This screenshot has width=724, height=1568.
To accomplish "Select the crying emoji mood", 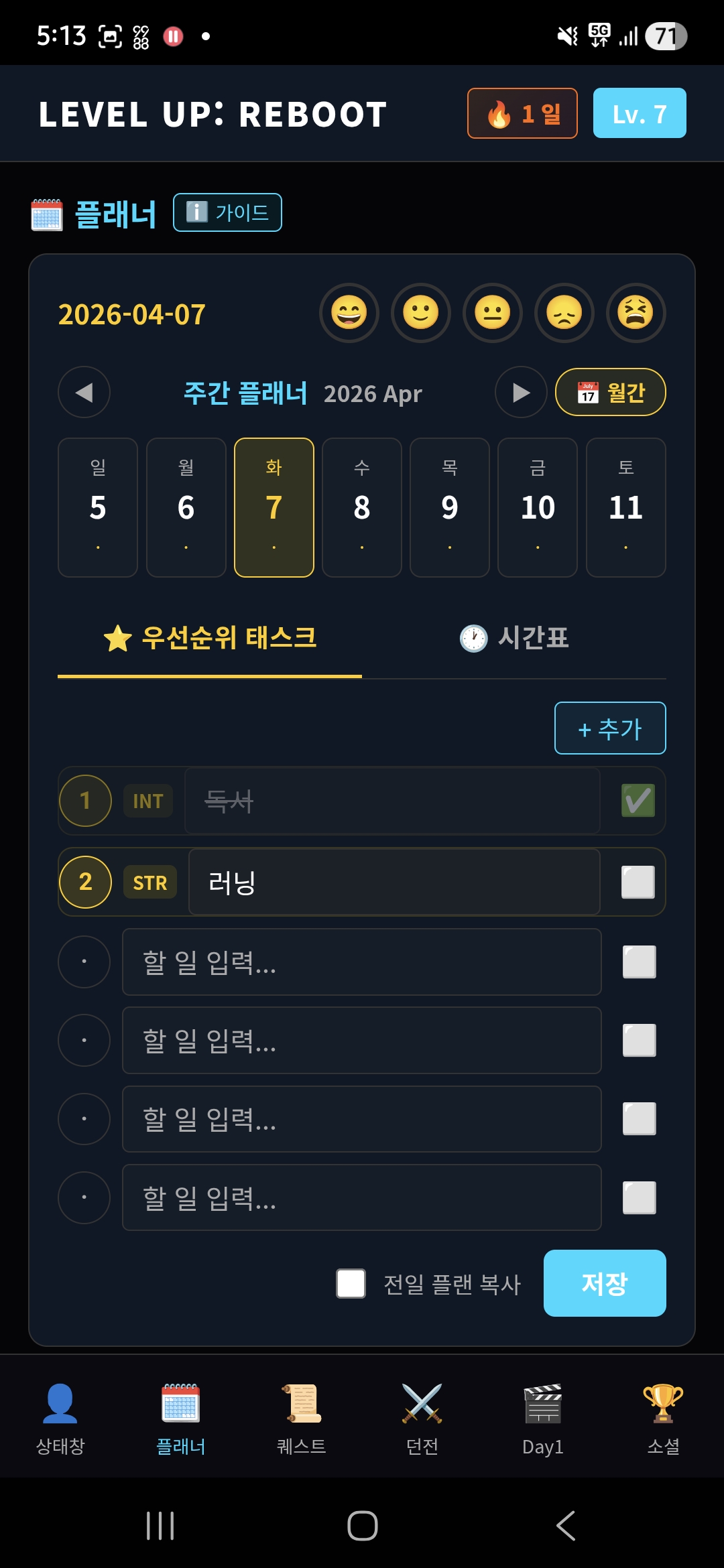I will [636, 313].
